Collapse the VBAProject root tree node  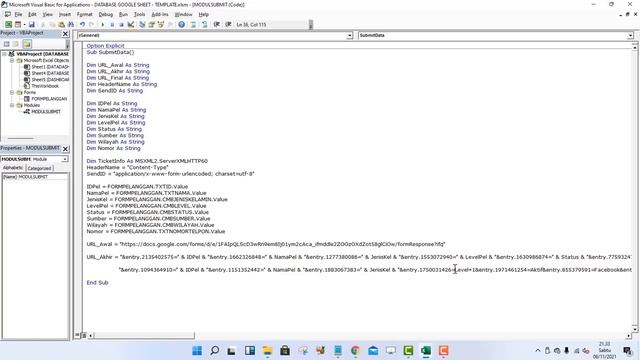click(x=4, y=54)
